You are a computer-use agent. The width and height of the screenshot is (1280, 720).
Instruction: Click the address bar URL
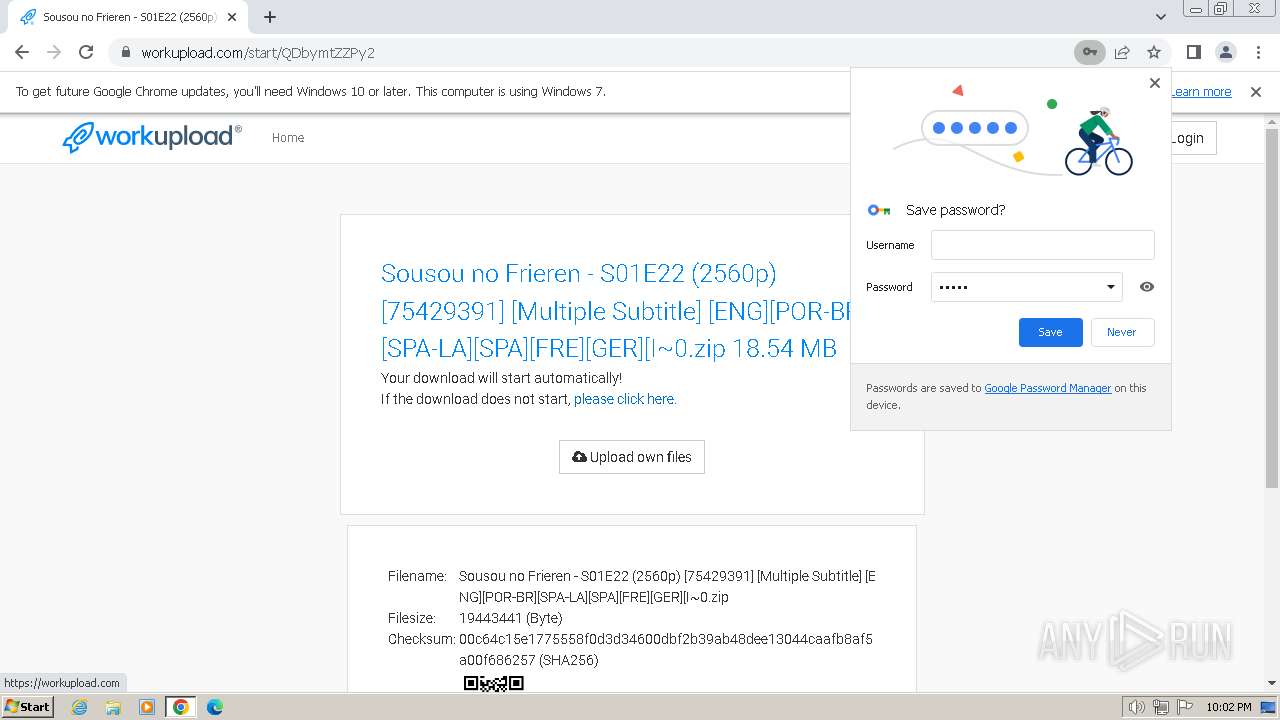(258, 53)
